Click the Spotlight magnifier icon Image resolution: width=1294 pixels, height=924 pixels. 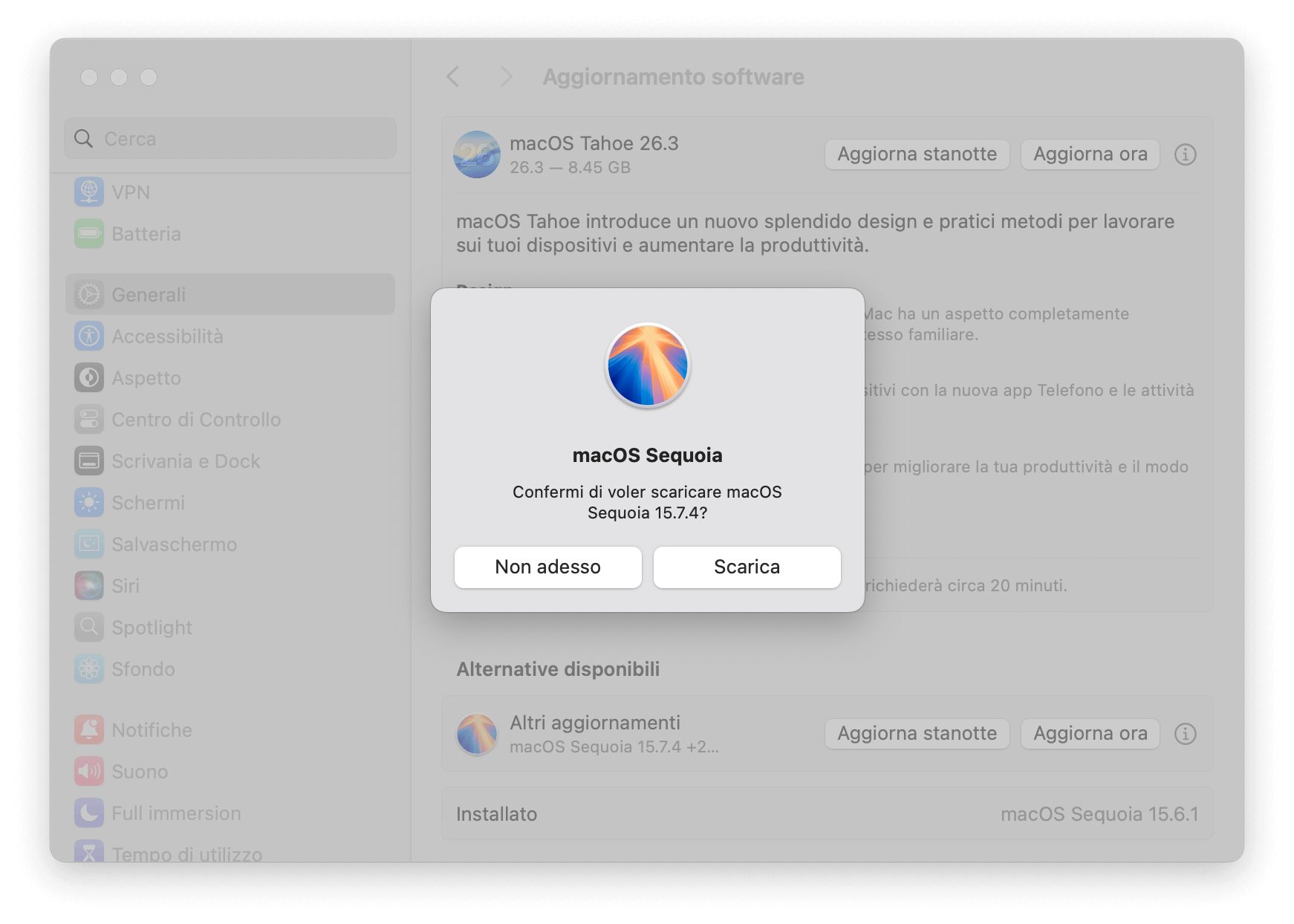[x=89, y=627]
